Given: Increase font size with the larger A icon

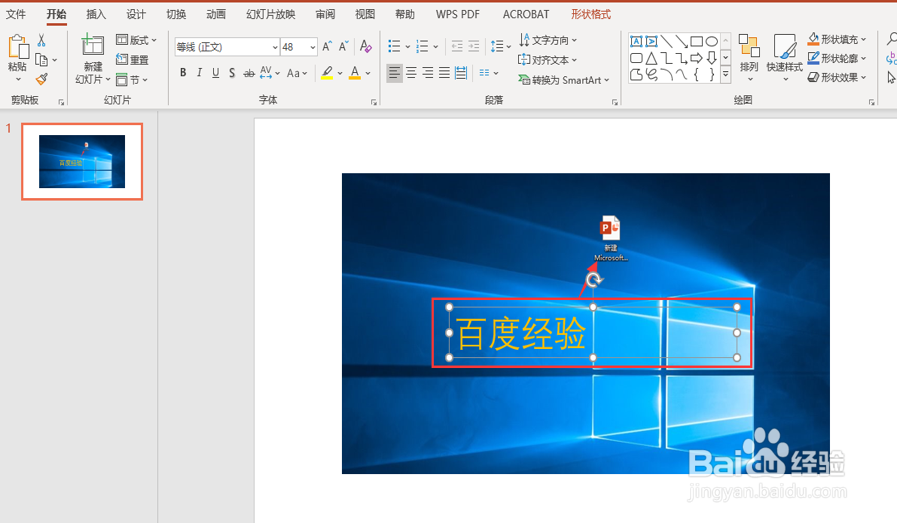Looking at the screenshot, I should (327, 46).
